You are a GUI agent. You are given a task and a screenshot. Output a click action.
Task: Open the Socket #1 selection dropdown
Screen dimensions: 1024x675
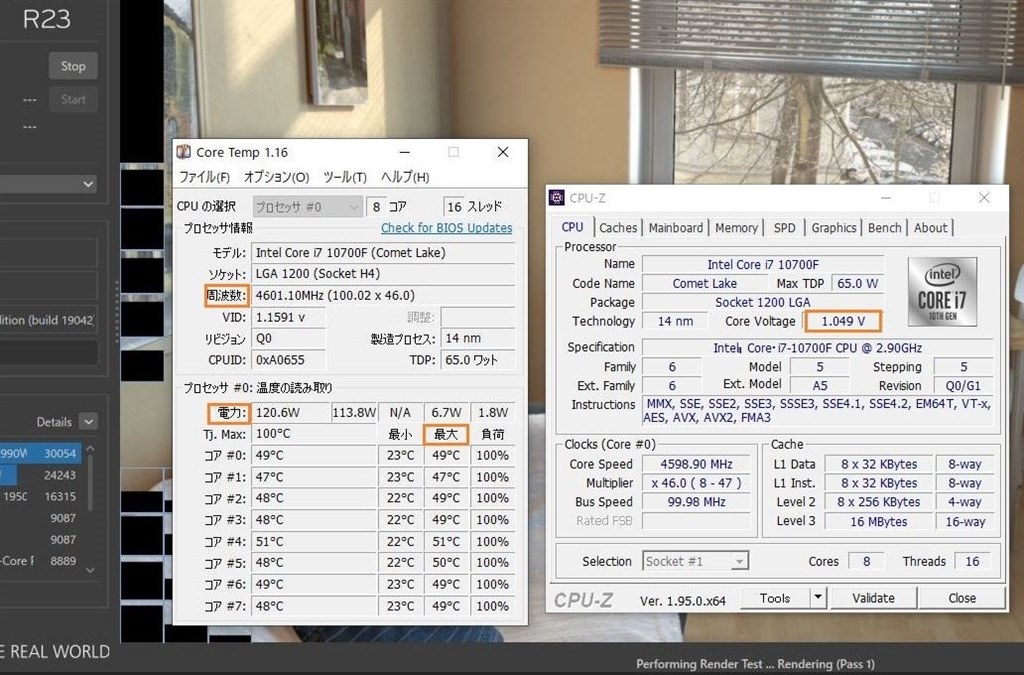click(x=695, y=561)
